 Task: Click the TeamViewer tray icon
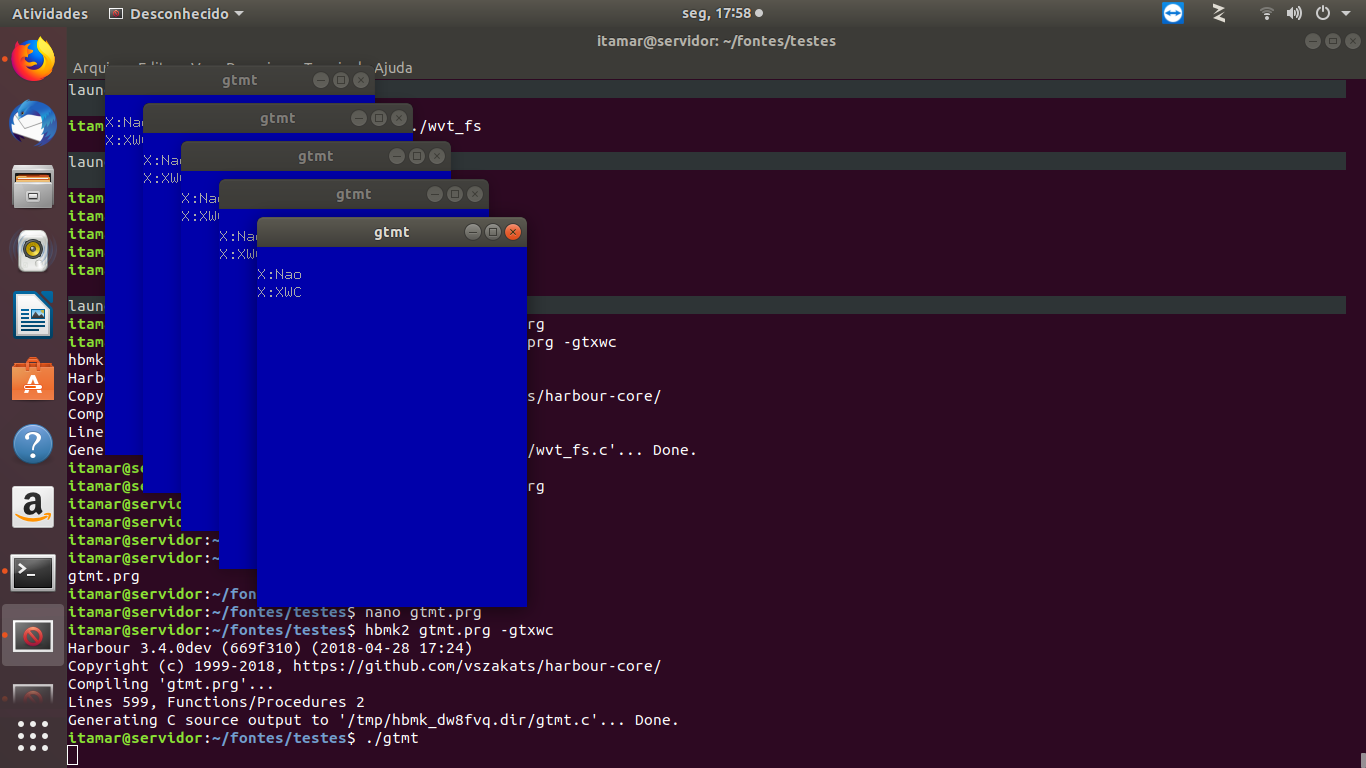tap(1173, 13)
